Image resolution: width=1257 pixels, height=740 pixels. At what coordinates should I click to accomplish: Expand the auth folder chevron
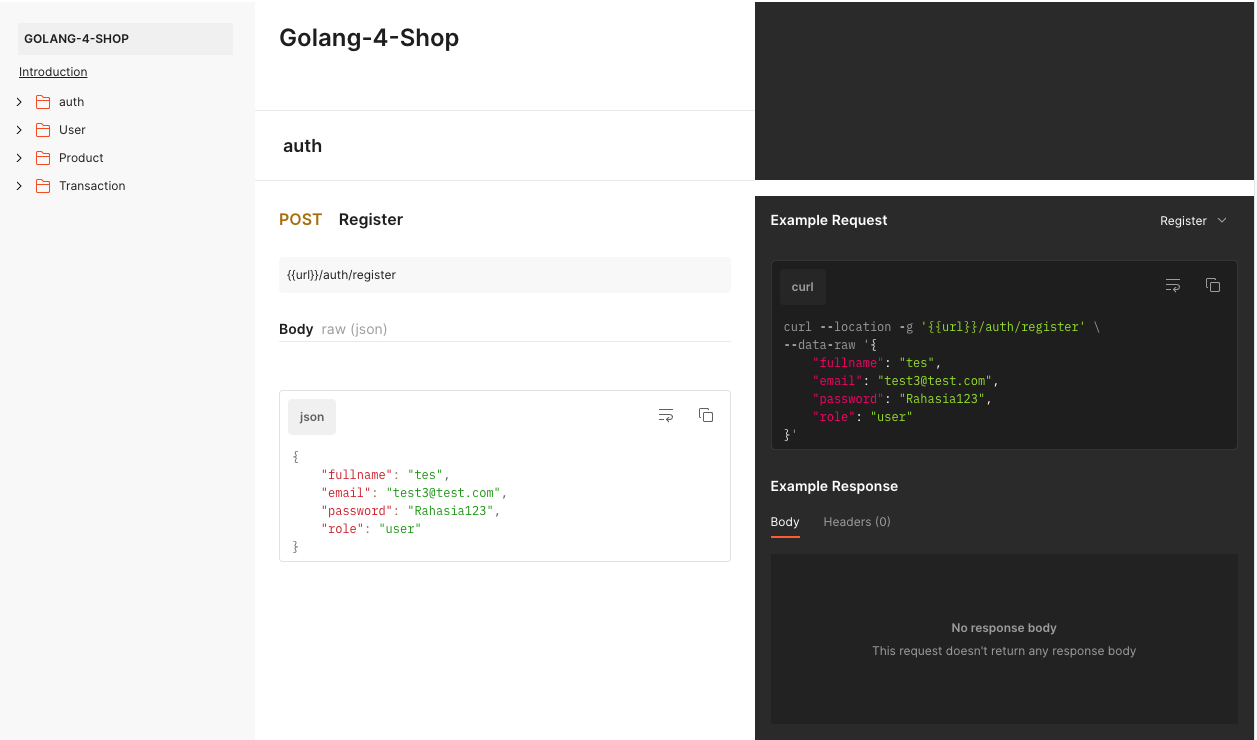(19, 102)
